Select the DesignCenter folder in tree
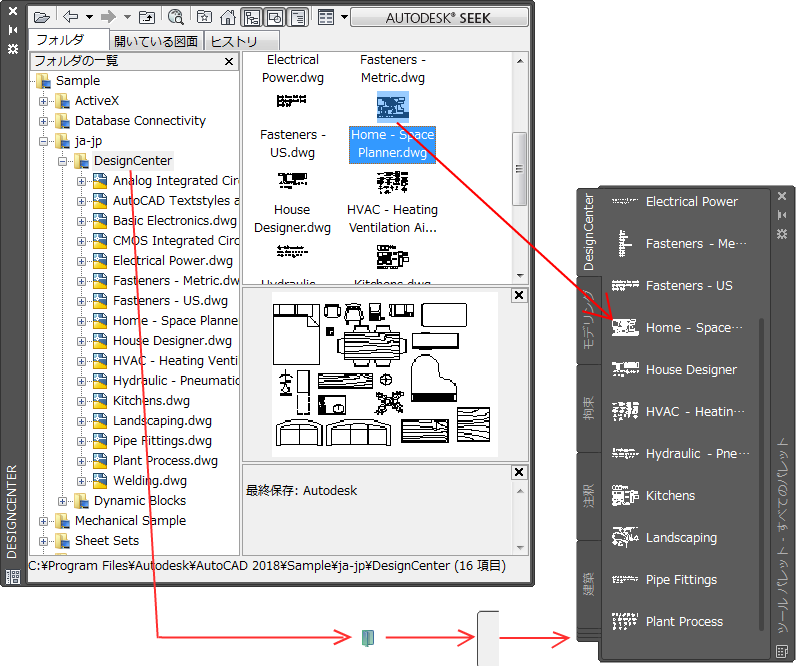Screen dimensions: 797x666 (x=133, y=161)
